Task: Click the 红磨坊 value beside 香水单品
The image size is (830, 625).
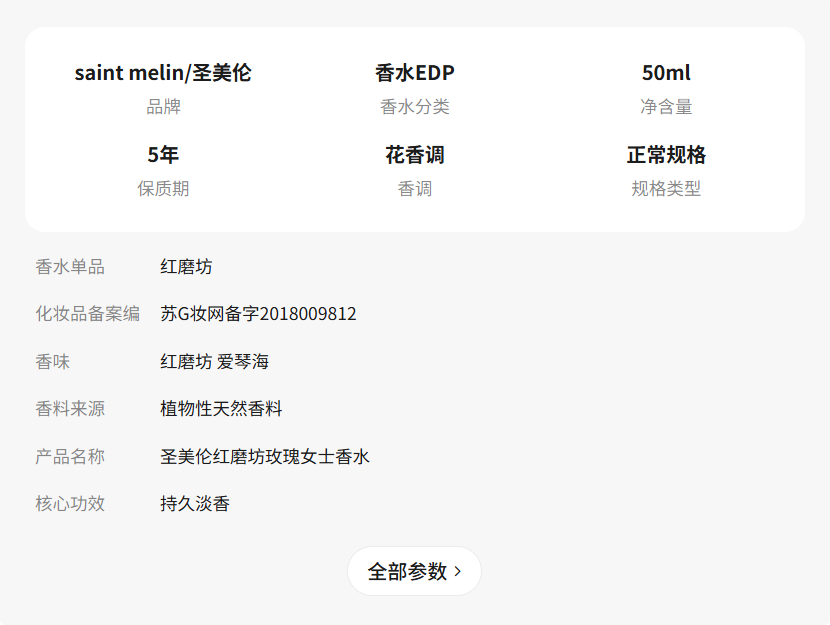Action: [x=186, y=267]
